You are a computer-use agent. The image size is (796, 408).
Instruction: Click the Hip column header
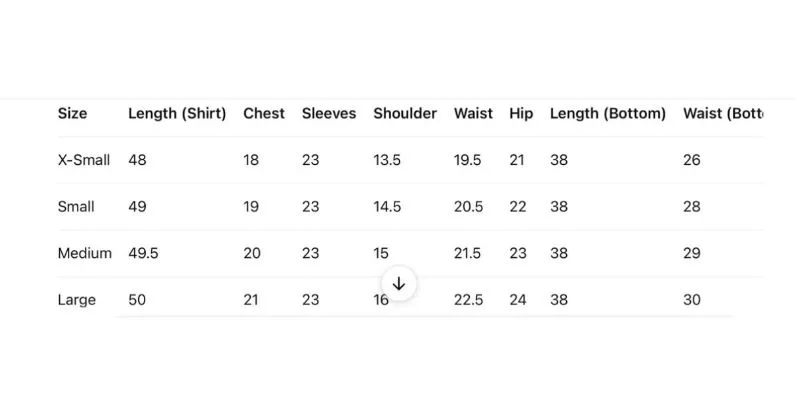tap(521, 114)
